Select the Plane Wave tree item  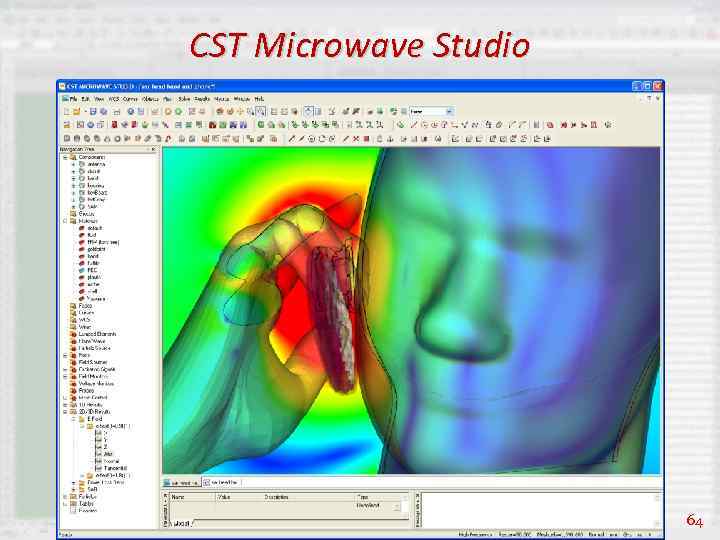[92, 341]
